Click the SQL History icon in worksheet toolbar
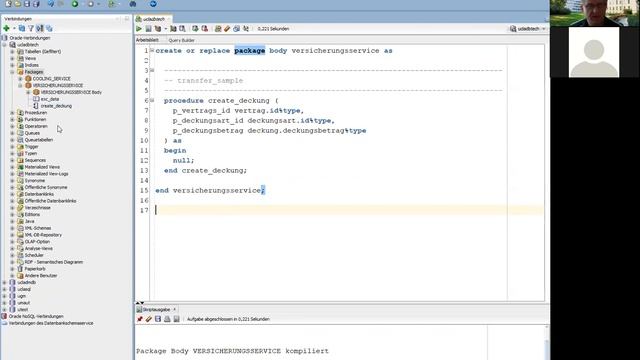The width and height of the screenshot is (640, 360). point(236,29)
